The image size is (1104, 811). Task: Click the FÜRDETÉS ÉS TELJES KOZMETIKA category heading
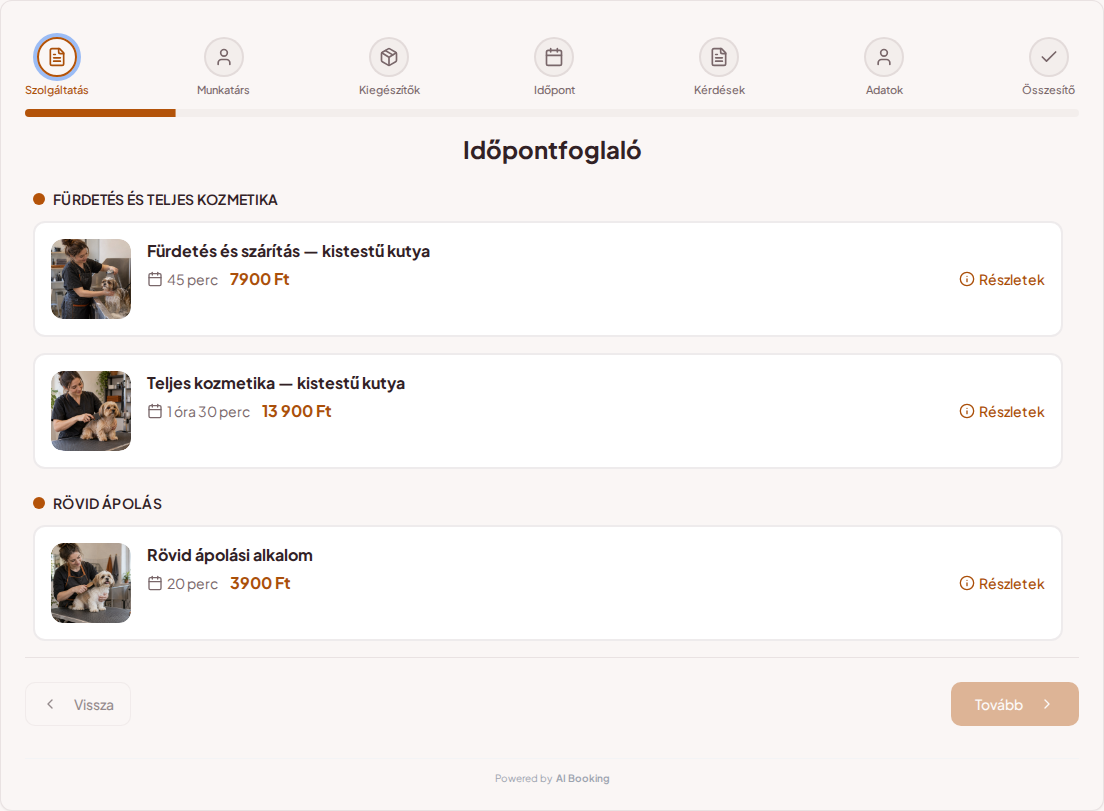(165, 200)
